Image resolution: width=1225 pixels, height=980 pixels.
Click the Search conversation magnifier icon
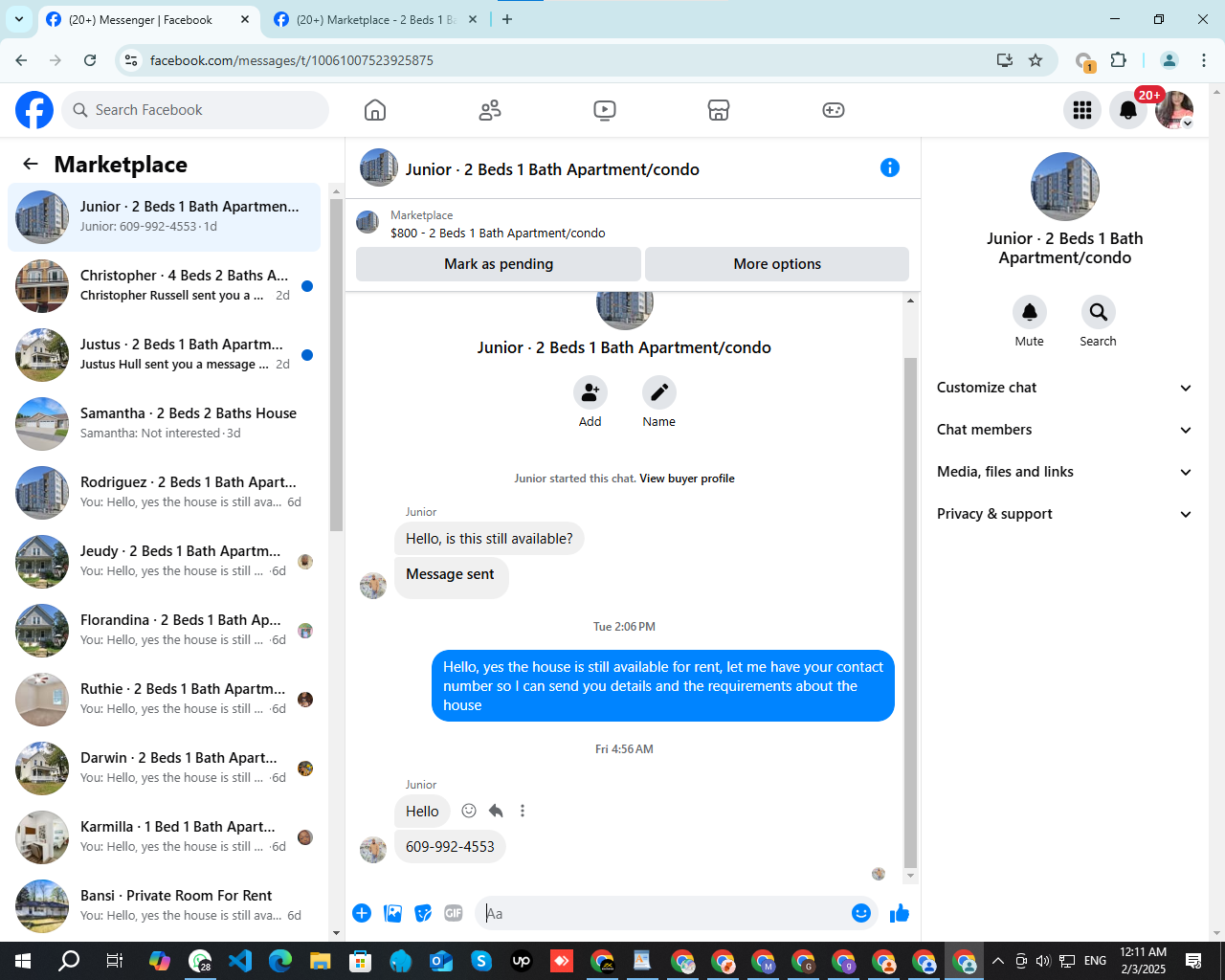[1099, 312]
